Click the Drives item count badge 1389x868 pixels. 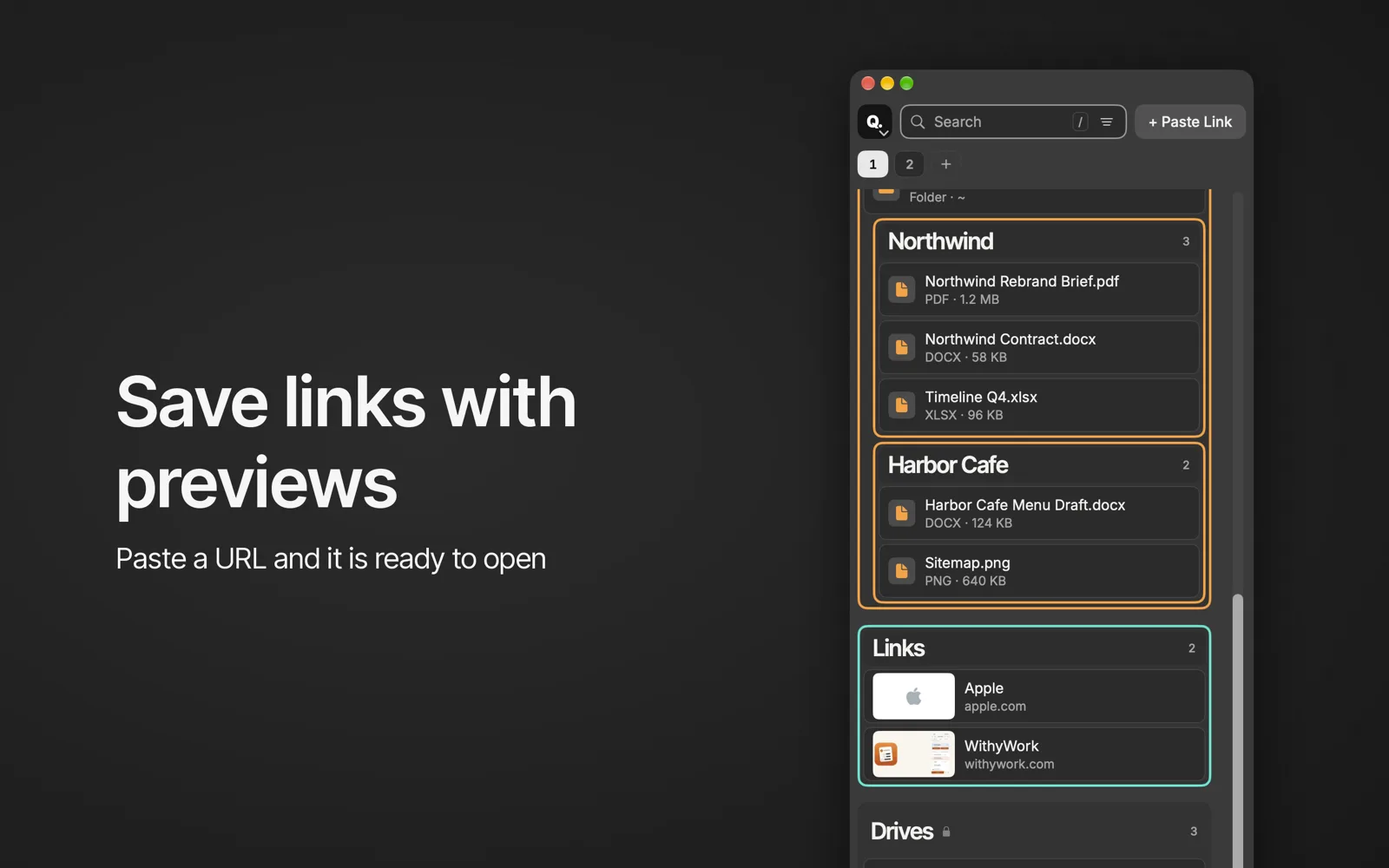coord(1194,832)
